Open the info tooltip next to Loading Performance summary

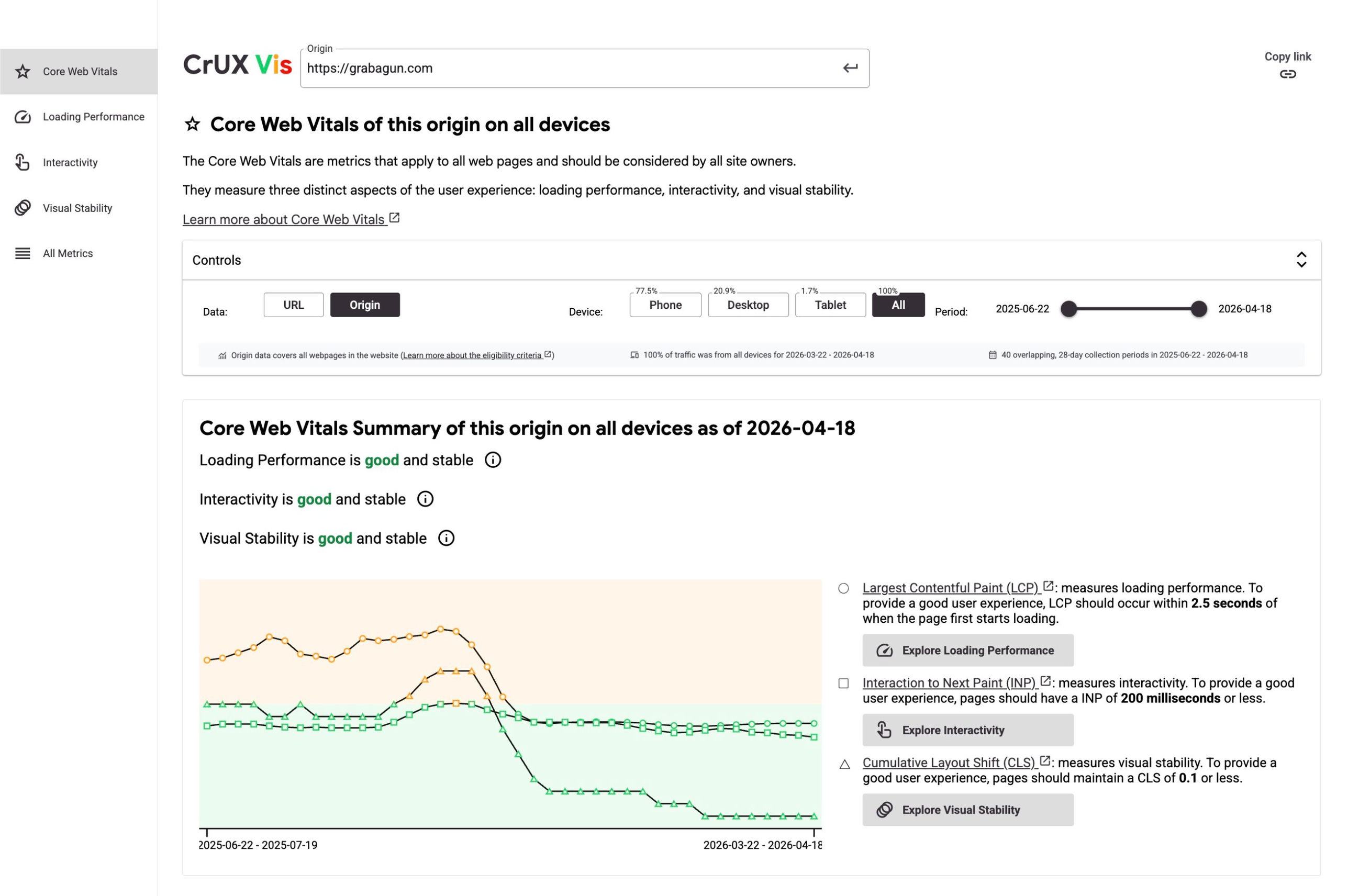click(493, 460)
